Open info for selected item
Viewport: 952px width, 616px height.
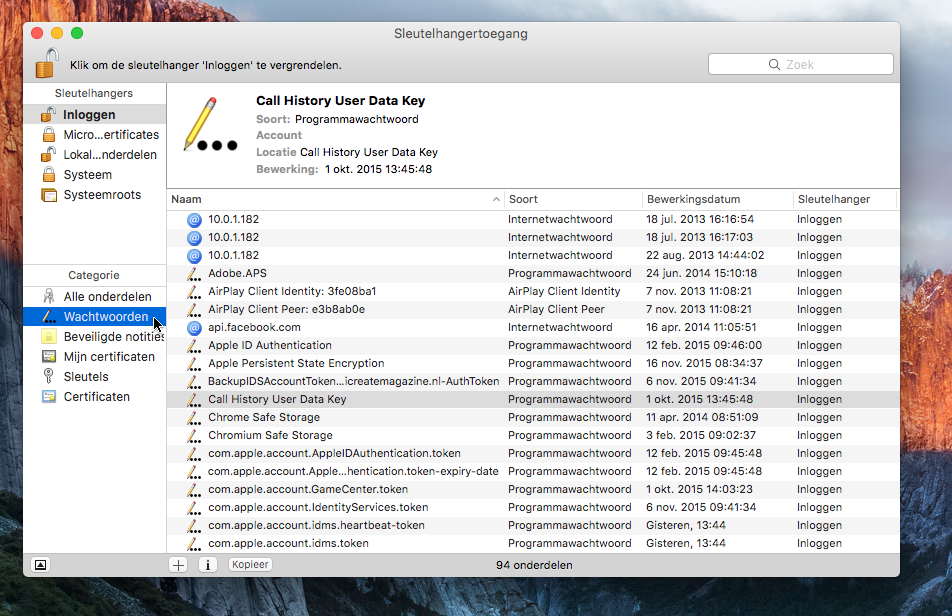click(208, 564)
